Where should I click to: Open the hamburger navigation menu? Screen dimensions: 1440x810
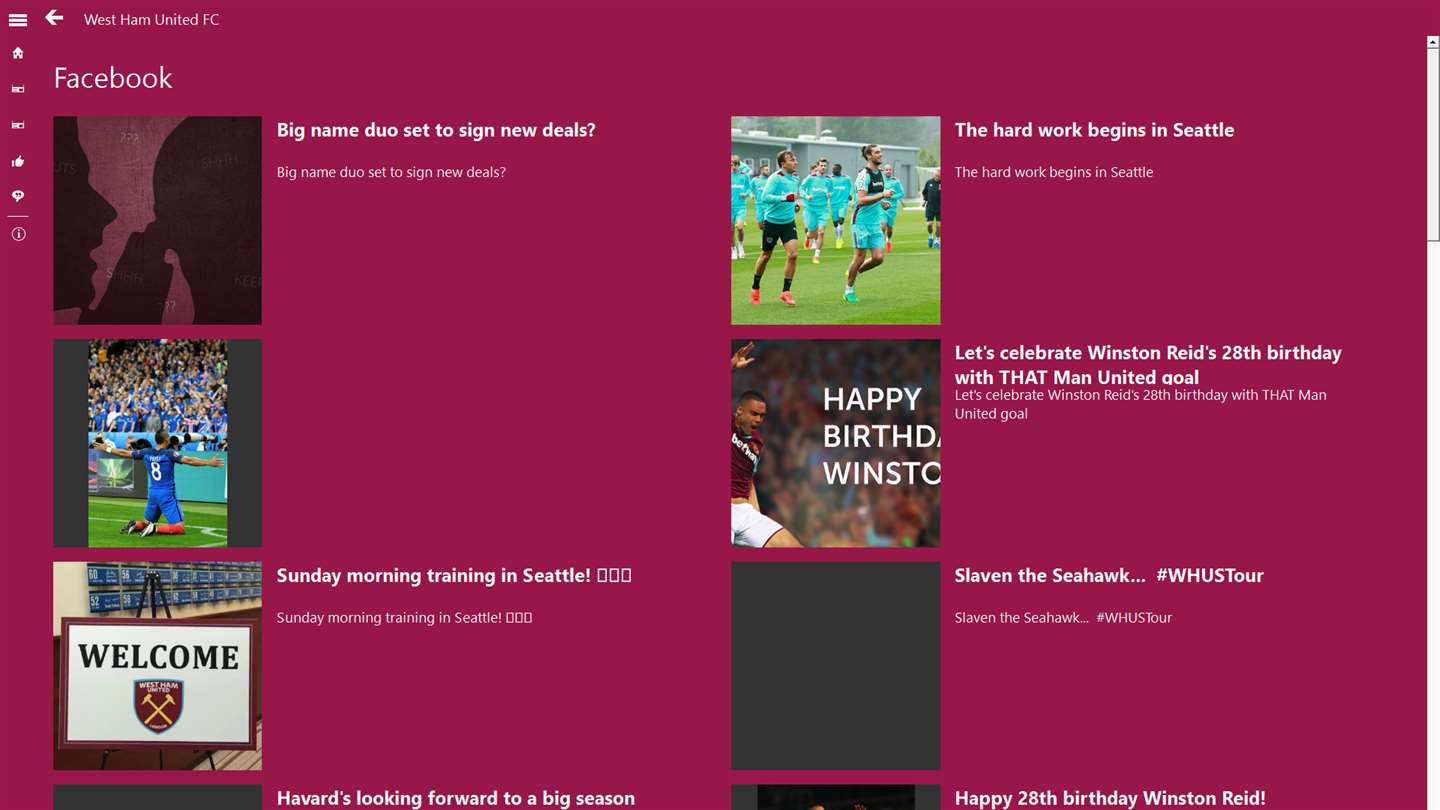18,20
